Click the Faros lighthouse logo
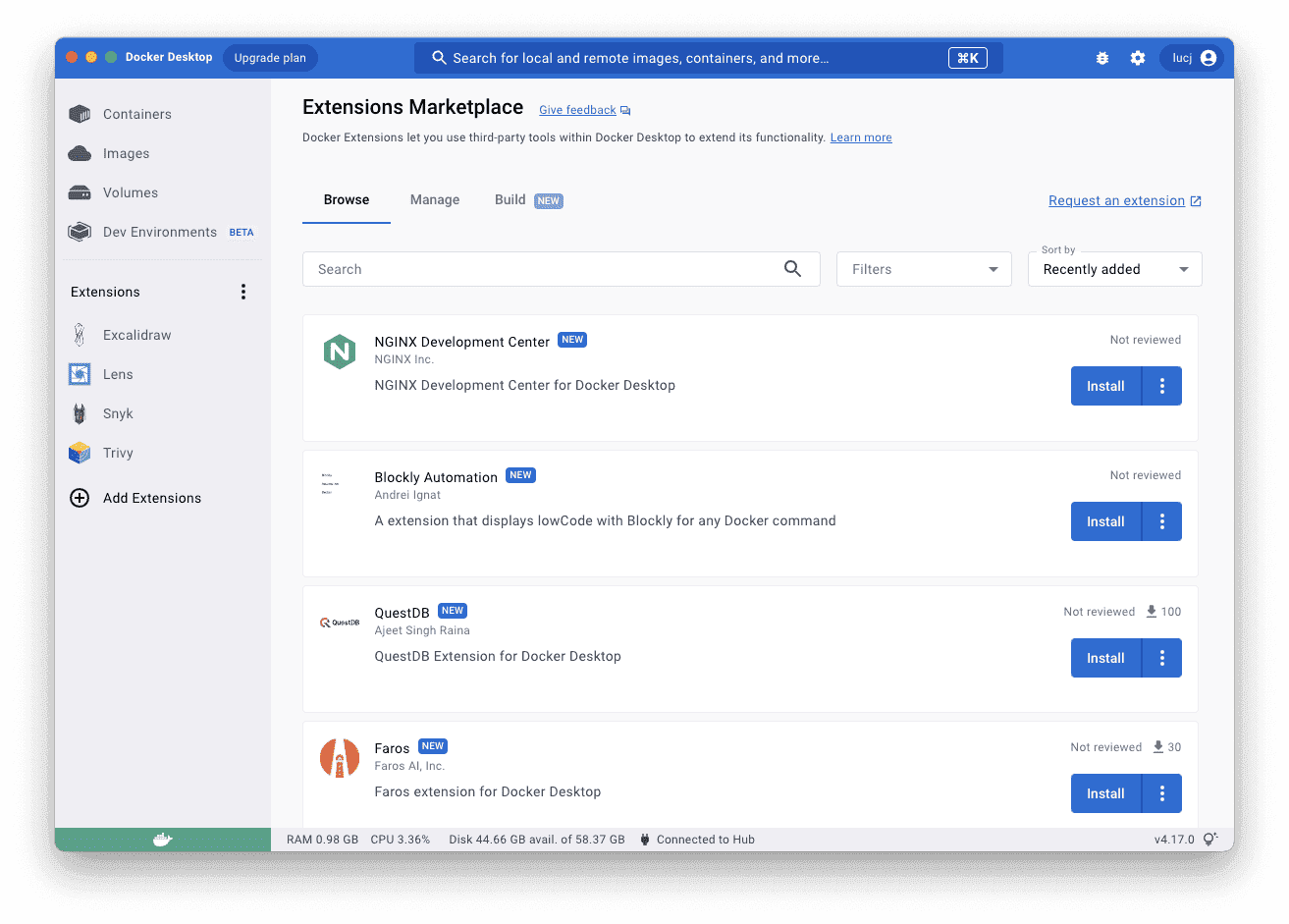Screen dimensions: 1289x924 [x=340, y=758]
